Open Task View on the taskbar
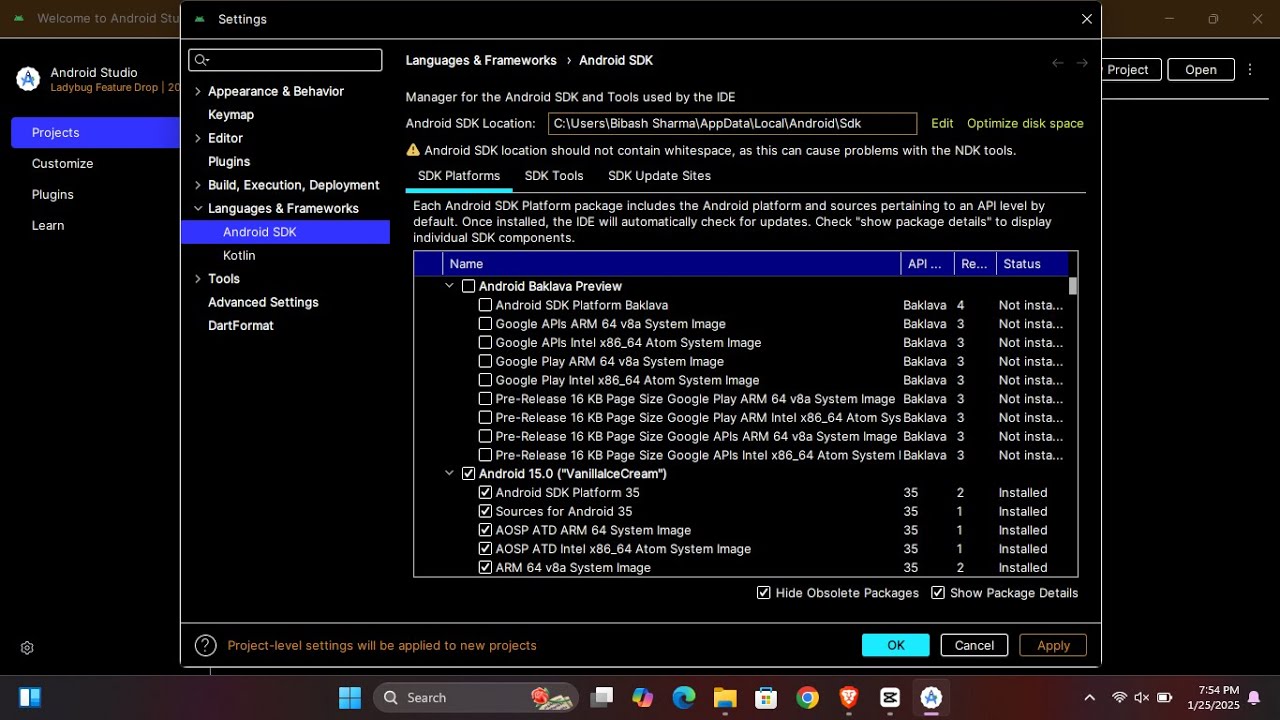1280x720 pixels. [x=601, y=697]
